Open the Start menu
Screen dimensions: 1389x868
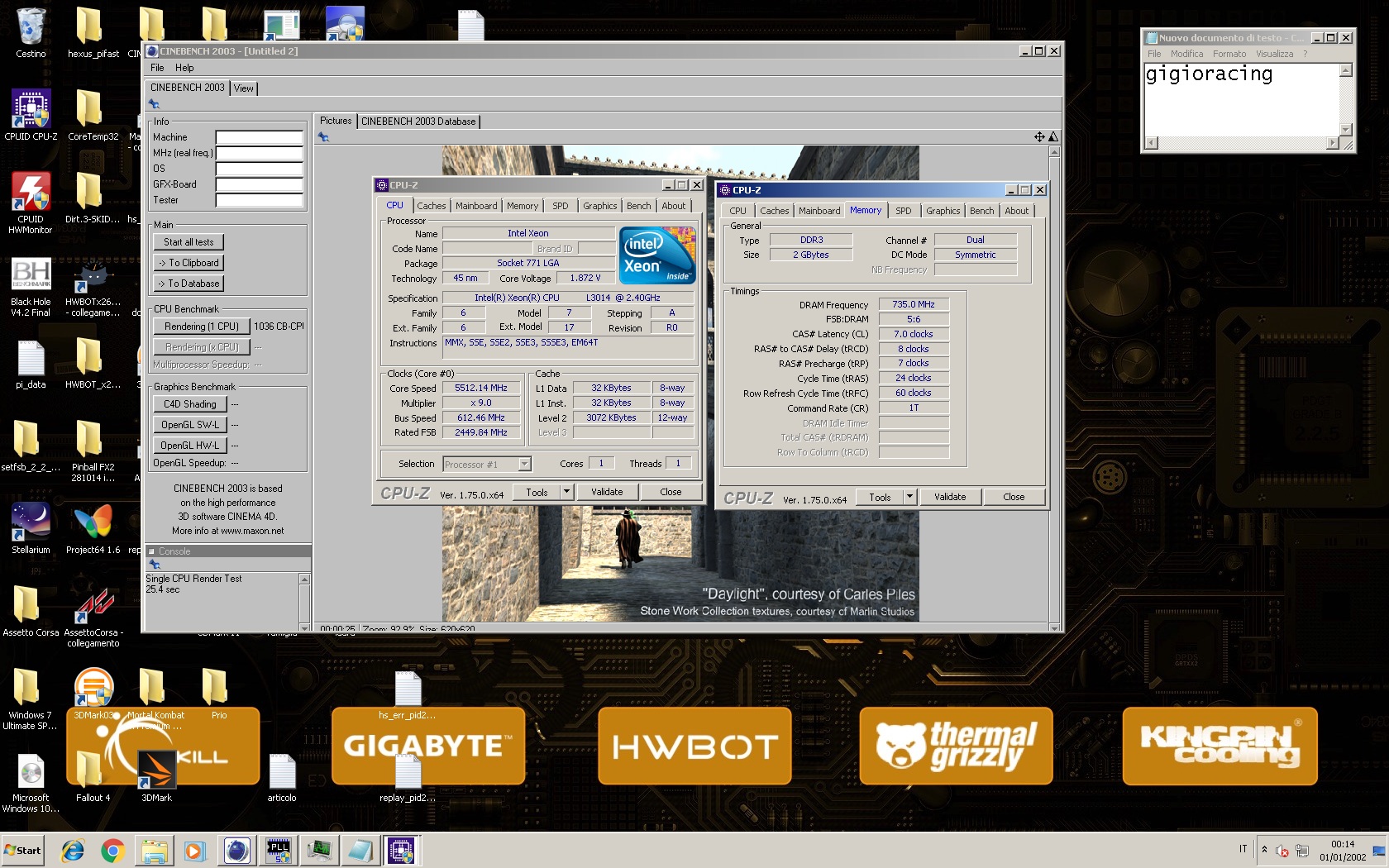tap(23, 851)
